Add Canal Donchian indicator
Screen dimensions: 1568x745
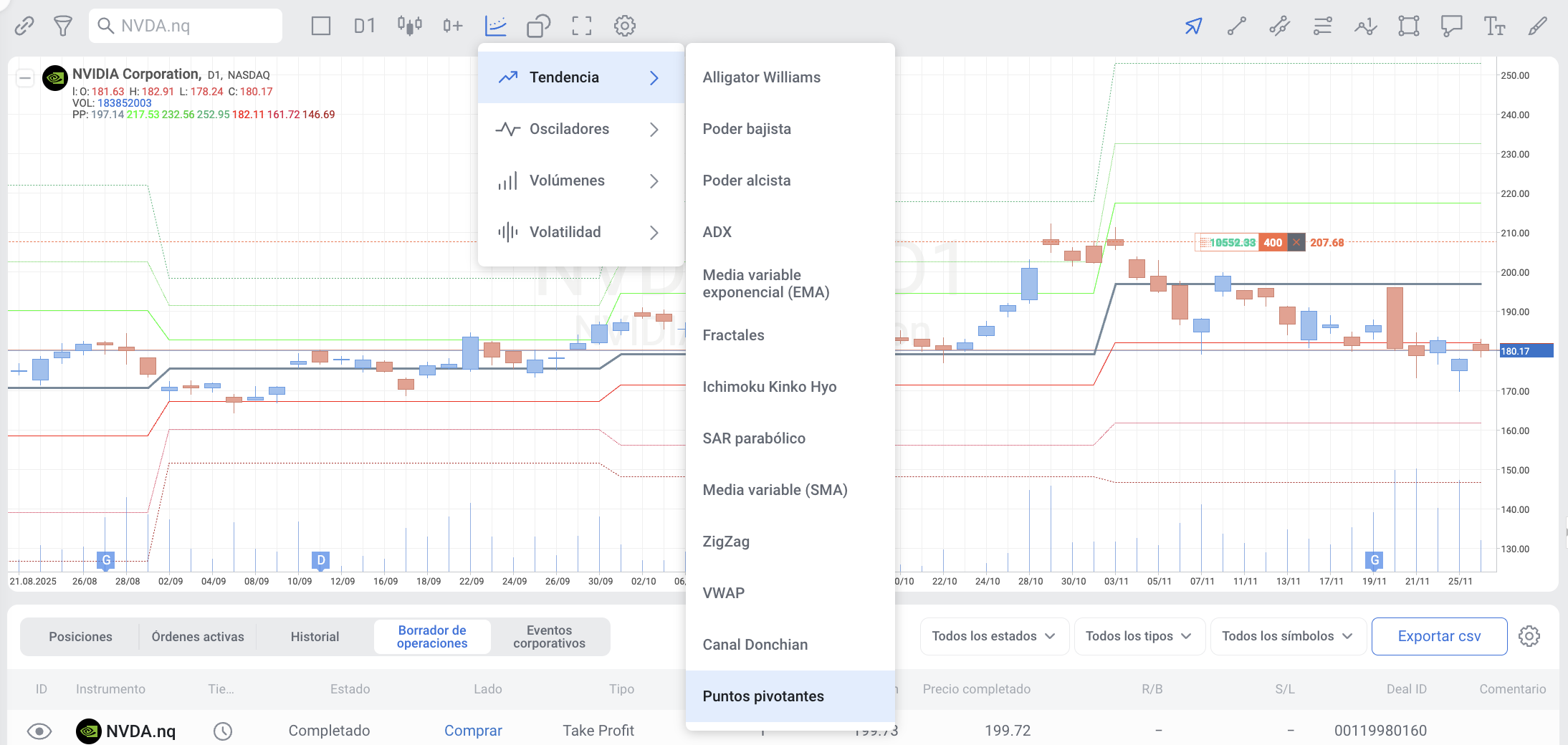790,645
